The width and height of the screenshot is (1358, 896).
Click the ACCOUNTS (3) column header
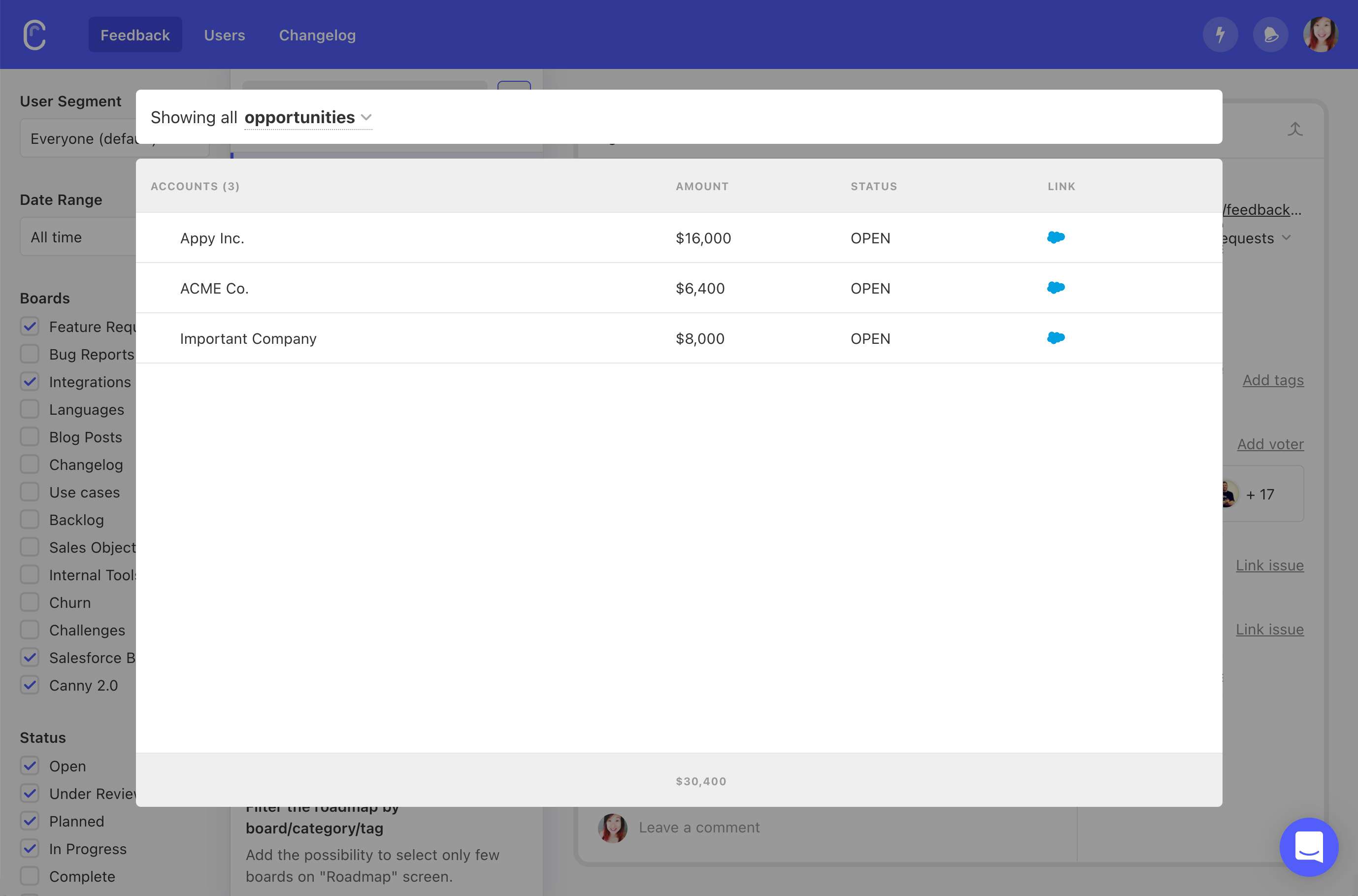195,186
